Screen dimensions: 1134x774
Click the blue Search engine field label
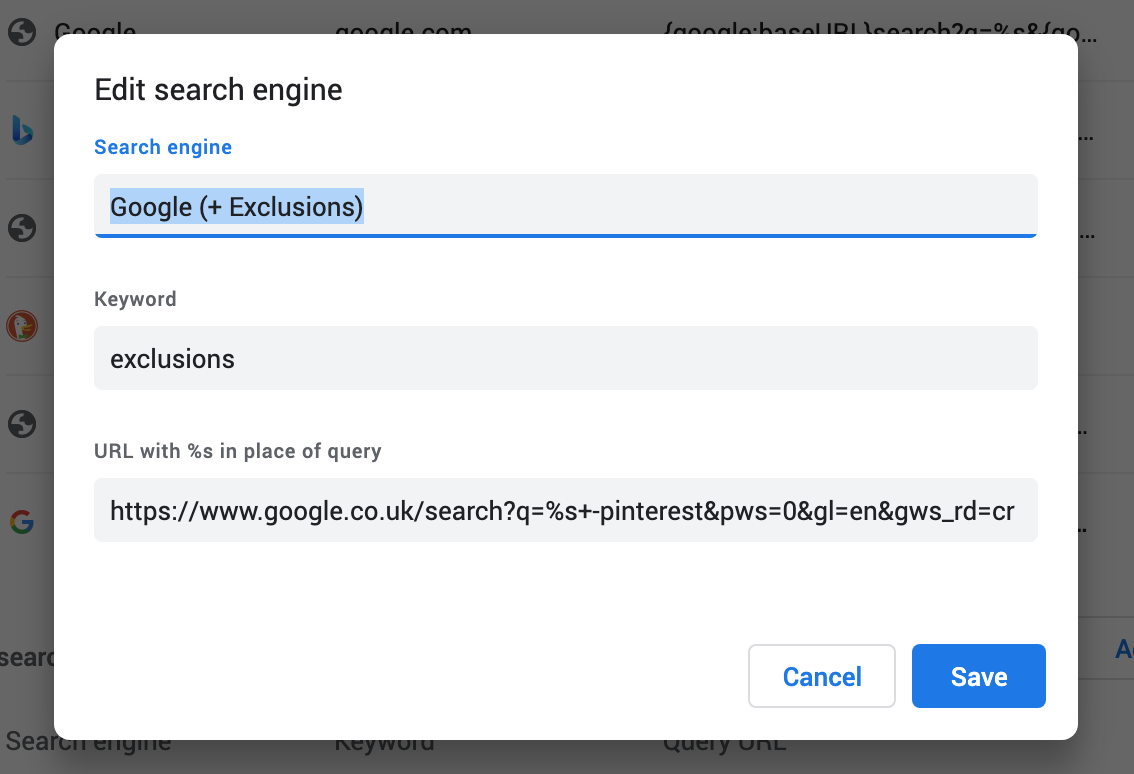pyautogui.click(x=162, y=146)
